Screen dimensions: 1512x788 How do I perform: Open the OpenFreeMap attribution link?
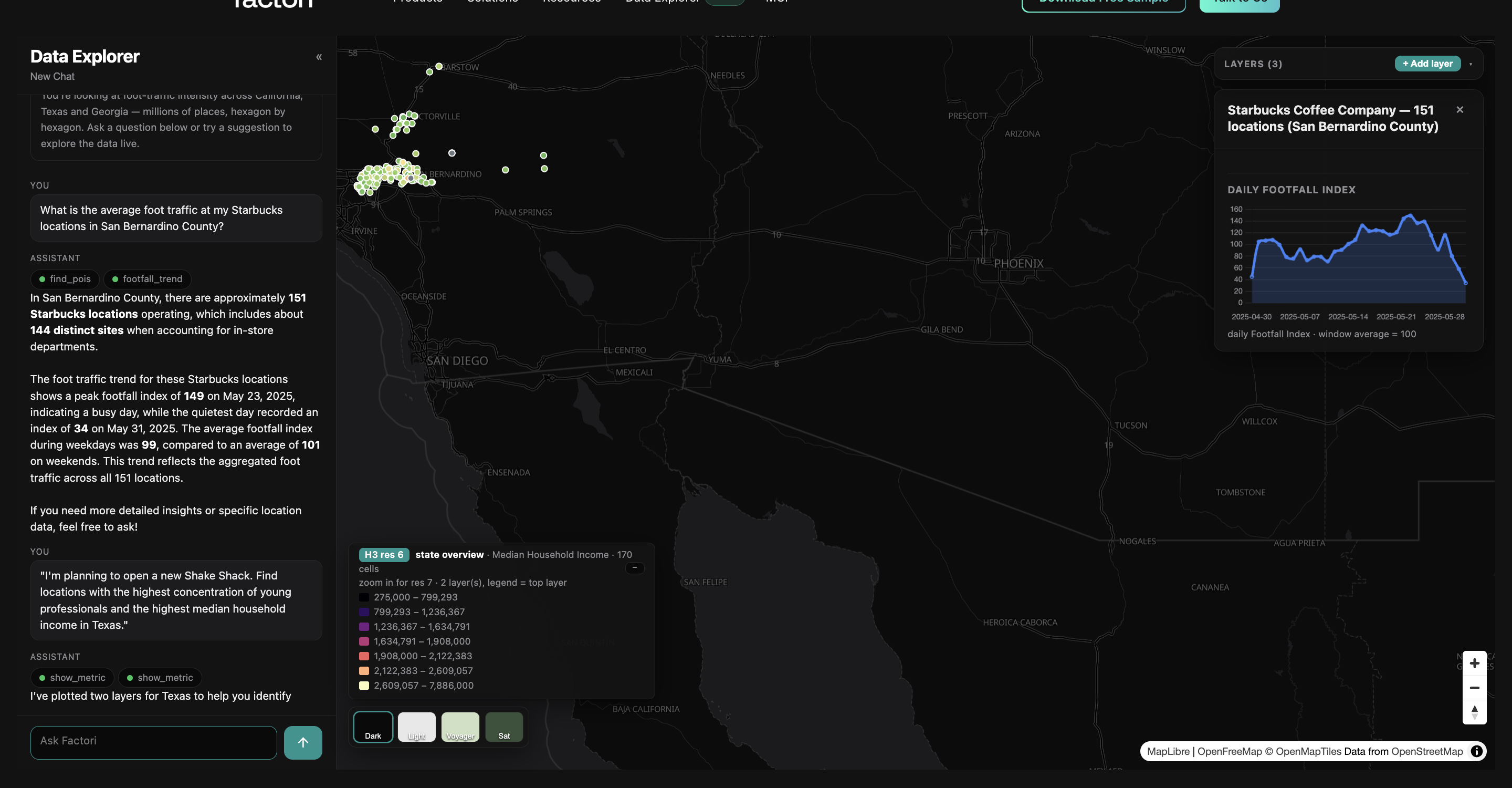pyautogui.click(x=1229, y=752)
